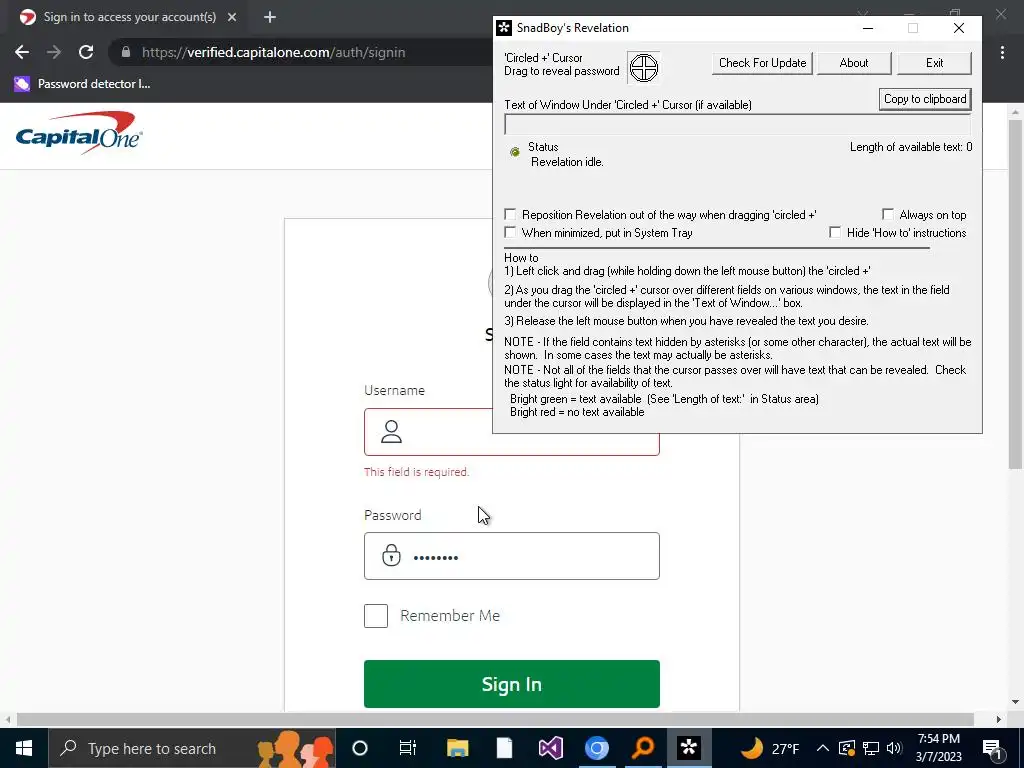Image resolution: width=1024 pixels, height=768 pixels.
Task: Enable When minimized, put in System Tray
Action: click(x=510, y=232)
